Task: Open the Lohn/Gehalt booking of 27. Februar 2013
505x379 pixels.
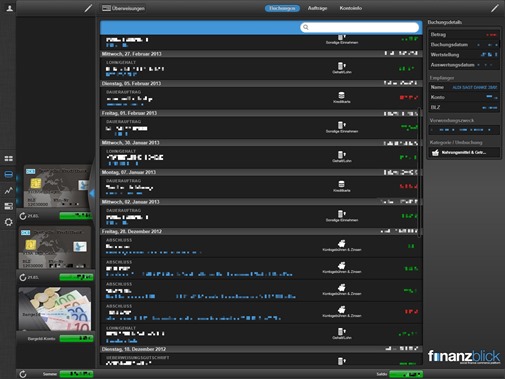Action: click(x=261, y=68)
